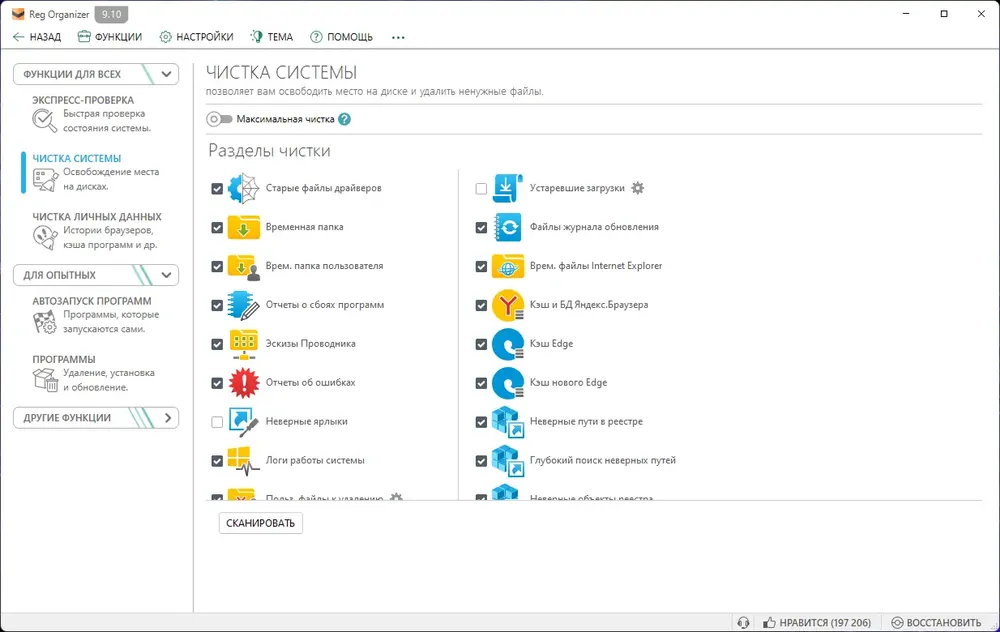The width and height of the screenshot is (1000, 632).
Task: Open Автозапуск программ from the sidebar
Action: pyautogui.click(x=96, y=314)
